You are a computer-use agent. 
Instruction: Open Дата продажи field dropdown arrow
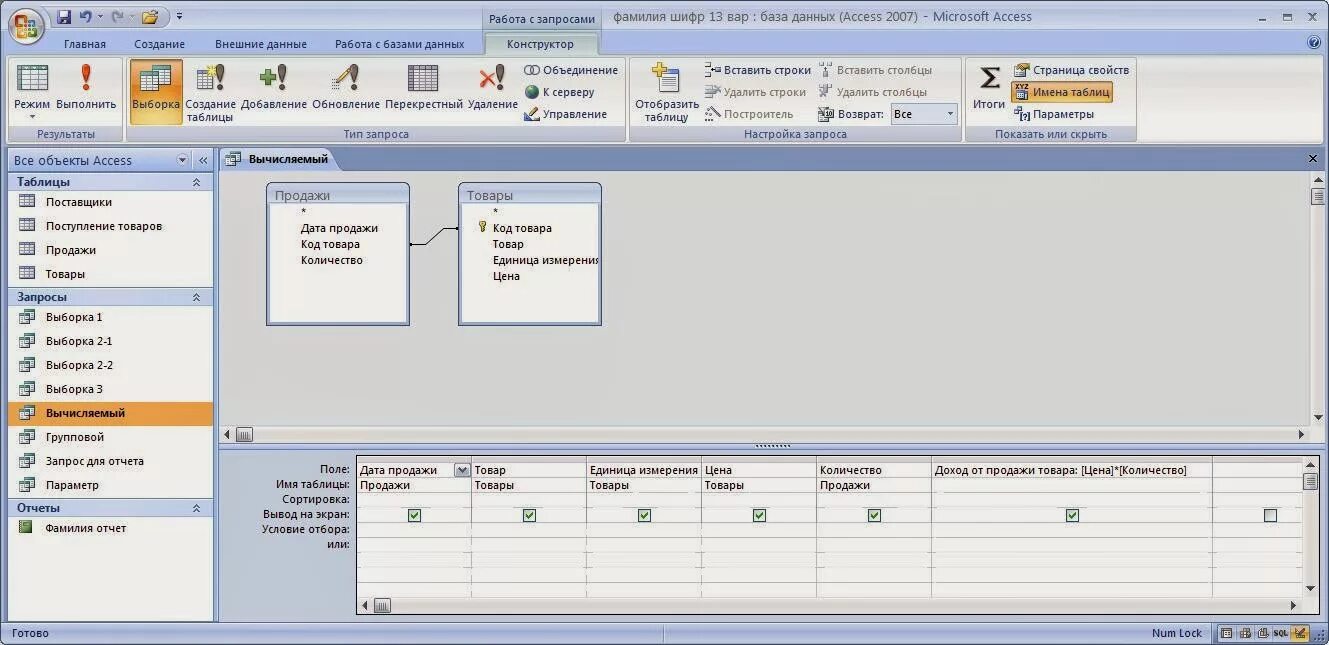[x=461, y=470]
